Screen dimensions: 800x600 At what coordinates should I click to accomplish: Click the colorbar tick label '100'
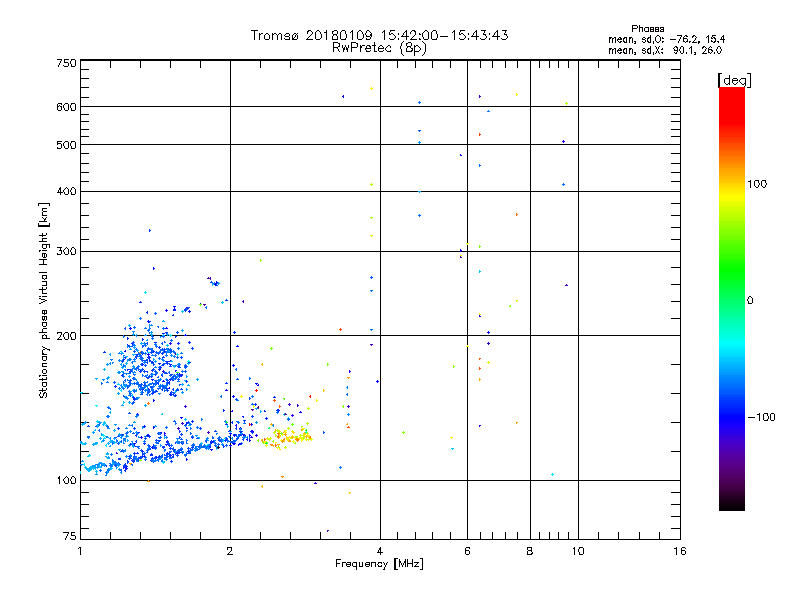coord(757,184)
